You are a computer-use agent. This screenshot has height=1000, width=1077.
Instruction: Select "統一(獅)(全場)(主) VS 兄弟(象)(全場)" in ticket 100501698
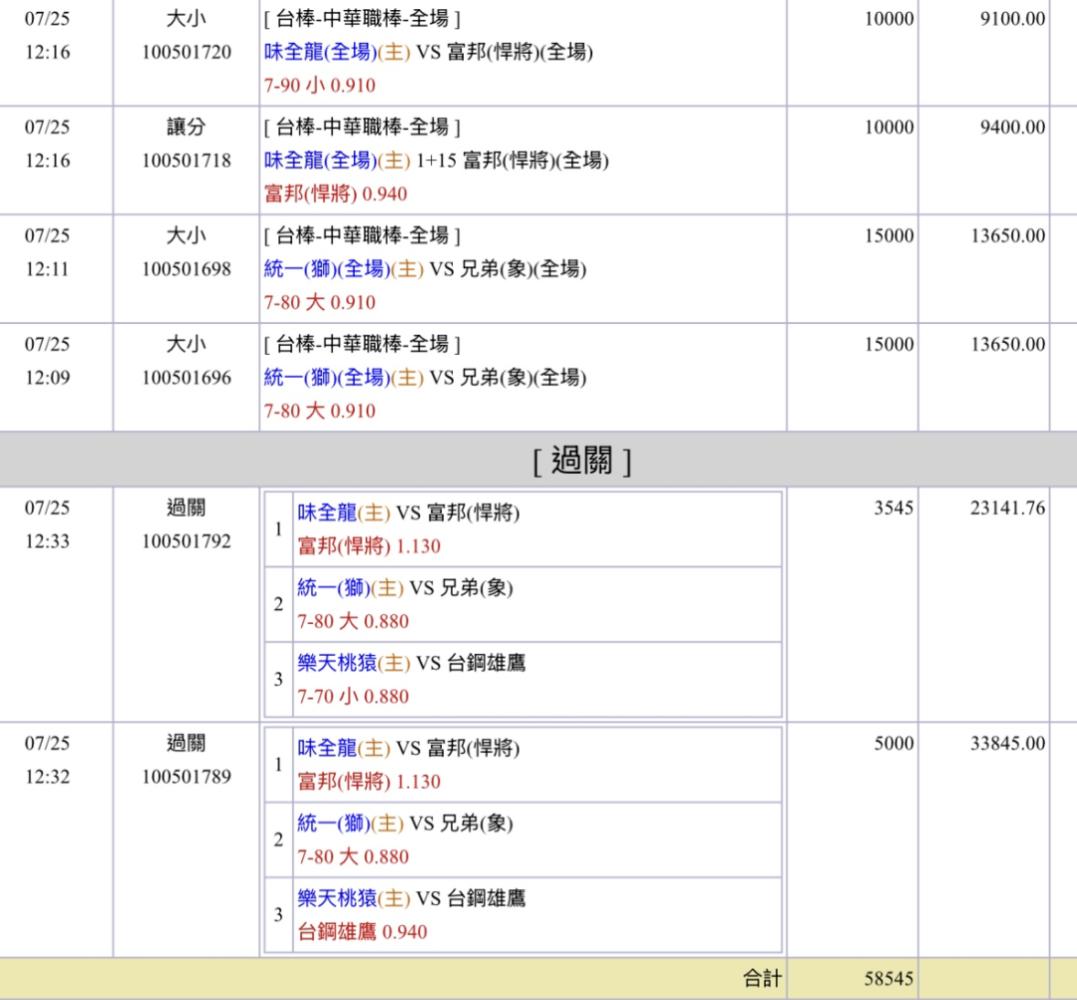[425, 269]
